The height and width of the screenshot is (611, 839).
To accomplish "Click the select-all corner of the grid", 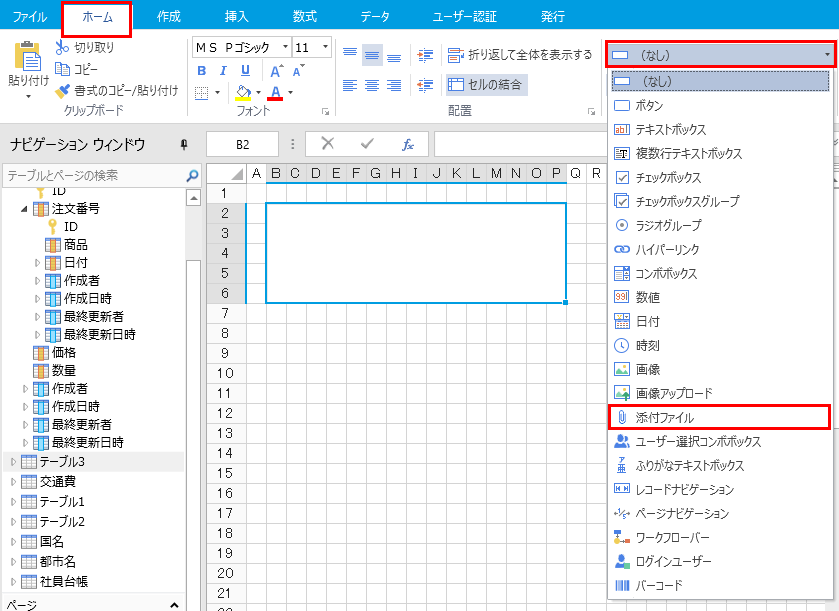I will coord(226,173).
